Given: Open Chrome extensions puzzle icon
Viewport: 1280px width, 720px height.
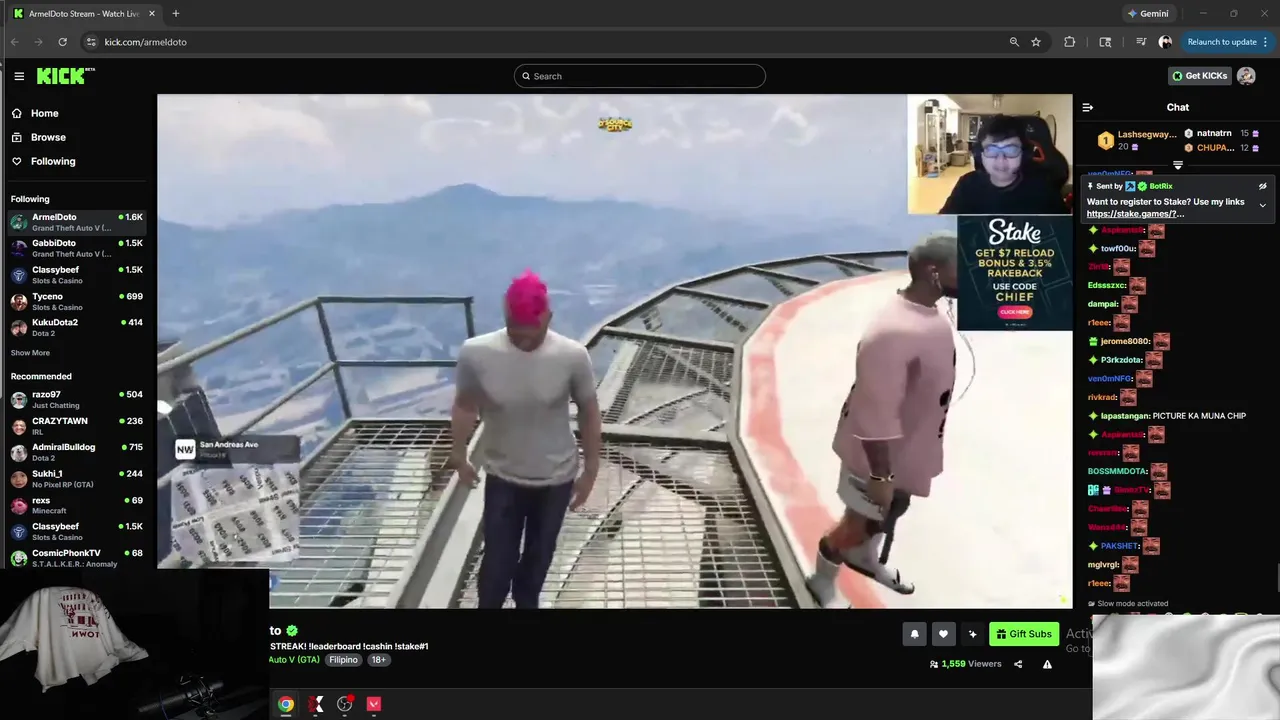Looking at the screenshot, I should (1070, 42).
